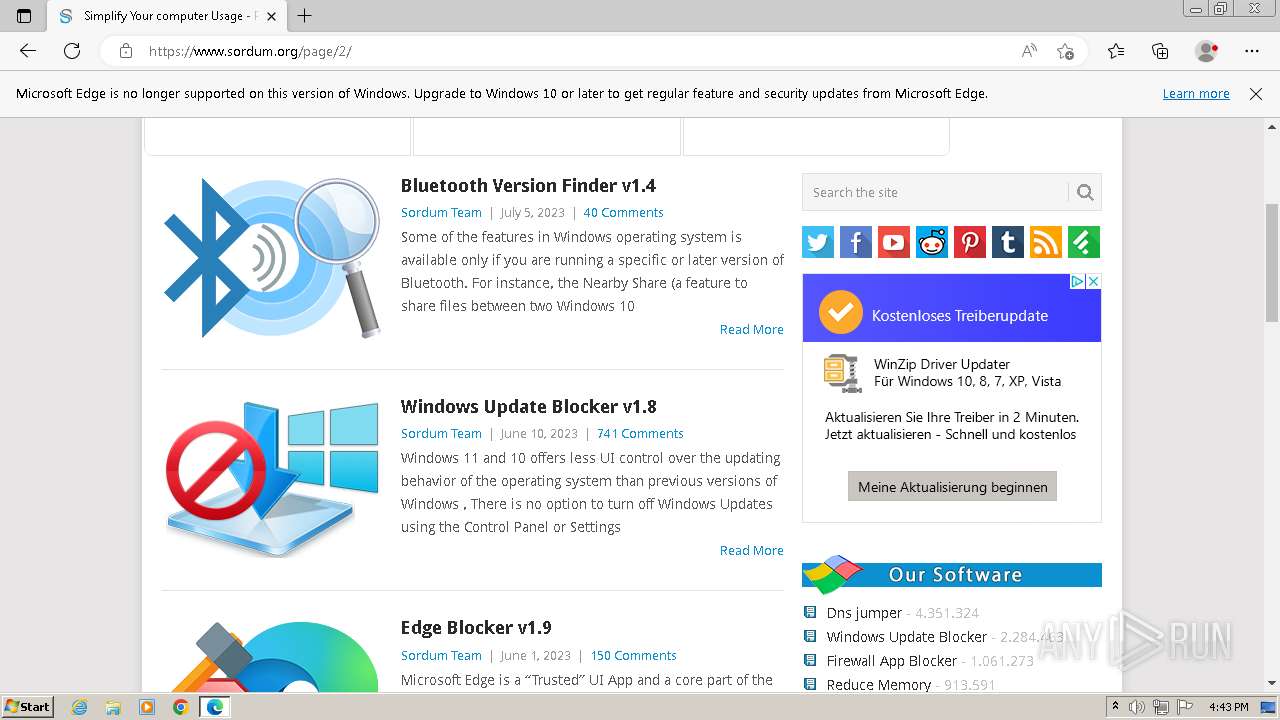
Task: Click the Learn more link
Action: pyautogui.click(x=1196, y=93)
